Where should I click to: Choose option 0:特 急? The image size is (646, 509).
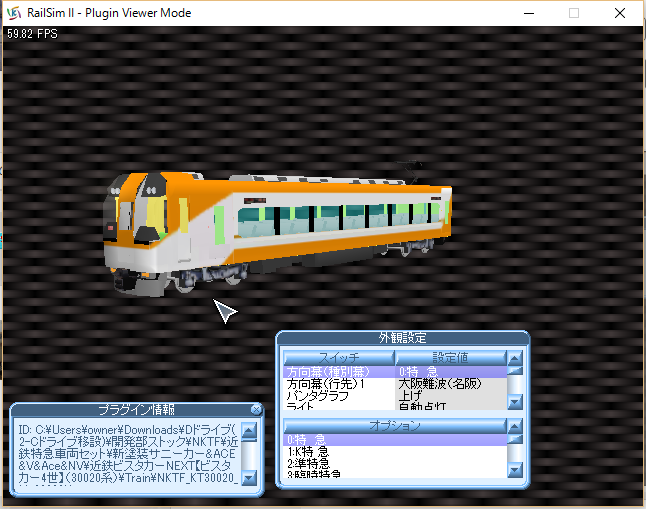(x=395, y=440)
